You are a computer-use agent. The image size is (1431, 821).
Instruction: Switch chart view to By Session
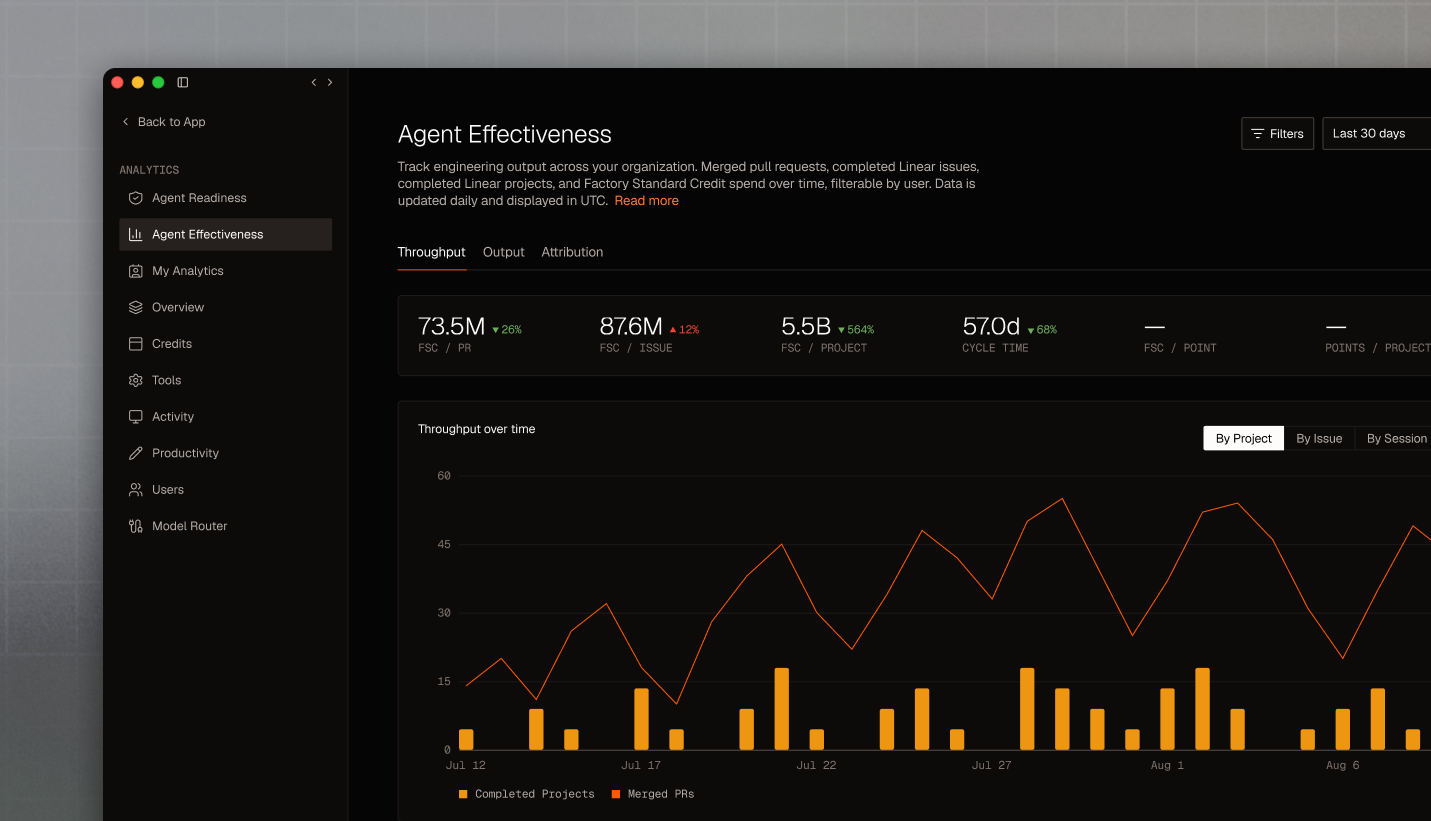(x=1396, y=438)
